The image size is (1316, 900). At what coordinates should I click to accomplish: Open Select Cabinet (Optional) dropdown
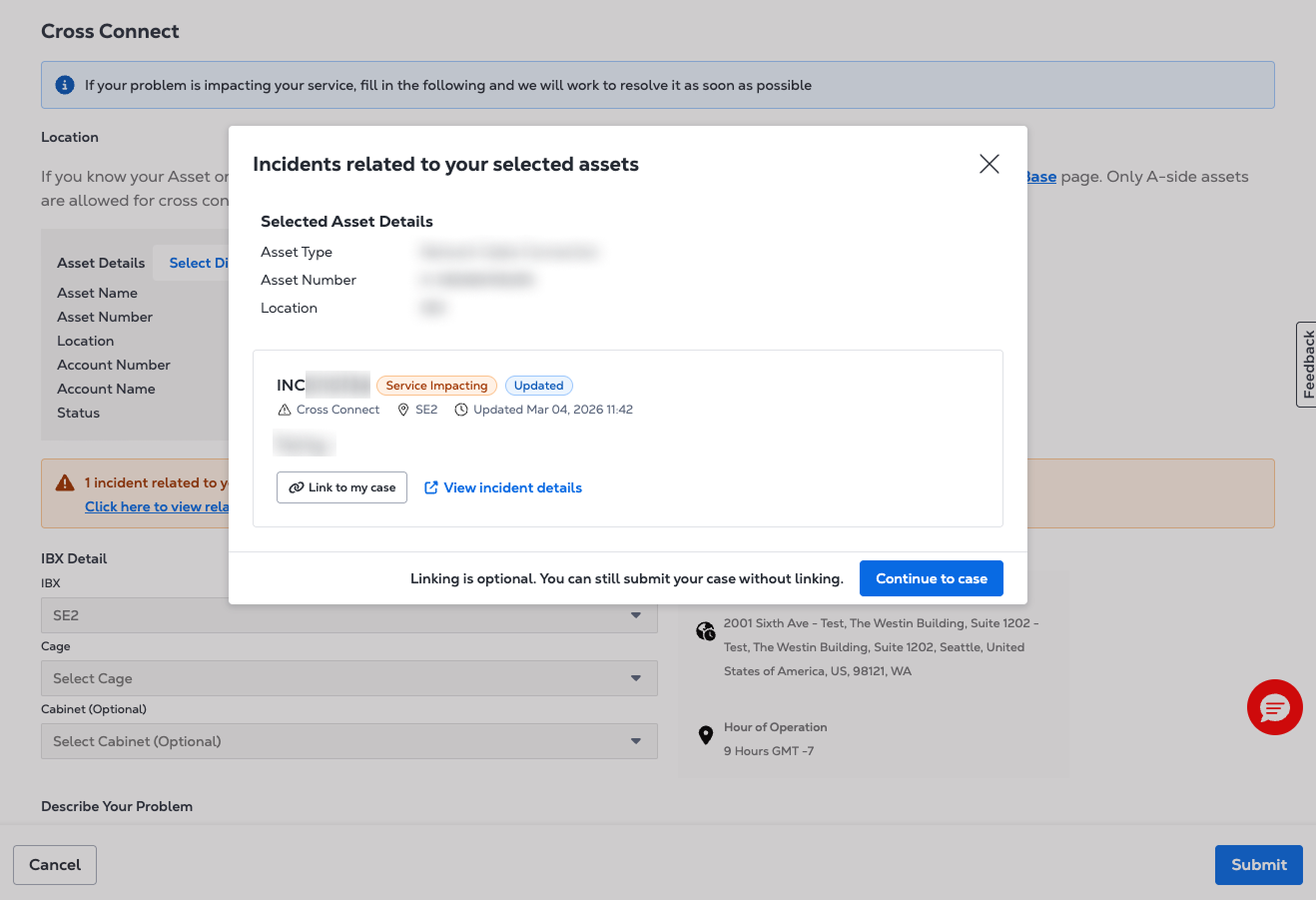(x=349, y=741)
